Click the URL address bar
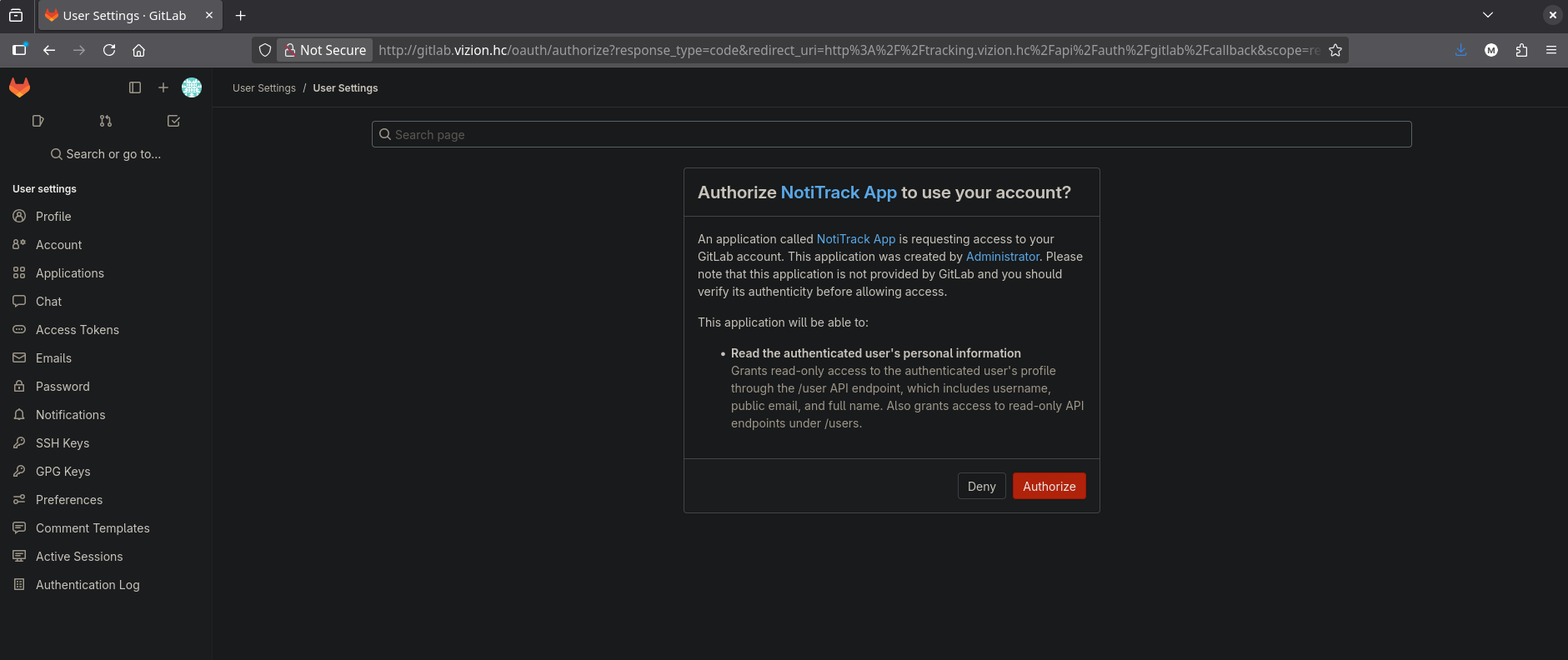The height and width of the screenshot is (660, 1568). [x=849, y=50]
